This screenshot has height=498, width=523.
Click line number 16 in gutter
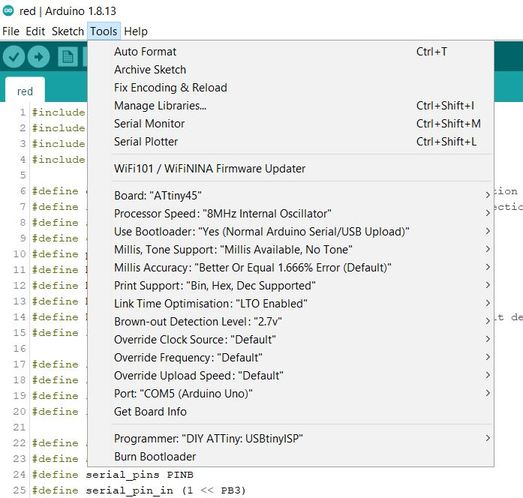(x=19, y=349)
